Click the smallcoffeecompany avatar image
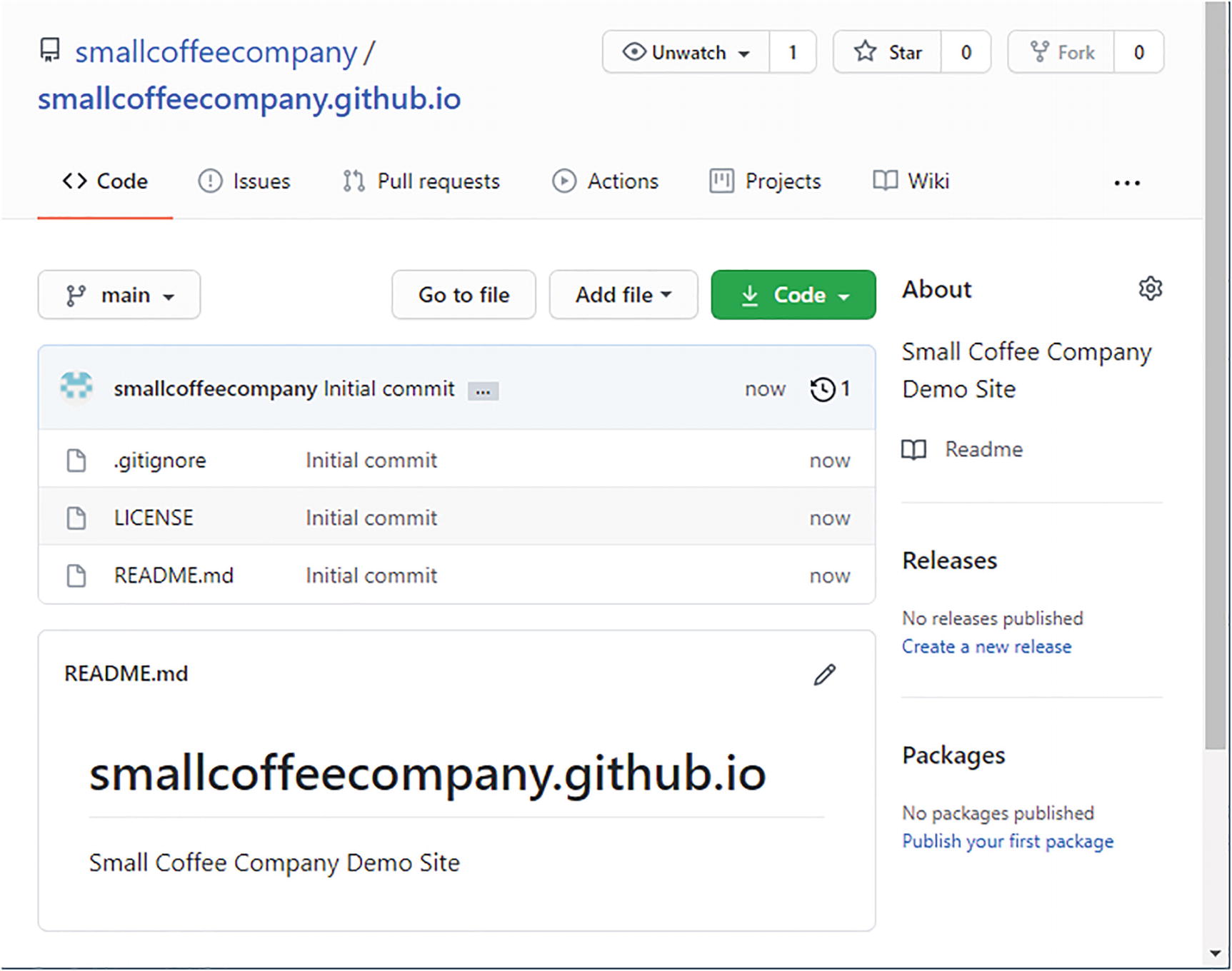The width and height of the screenshot is (1232, 971). coord(76,386)
